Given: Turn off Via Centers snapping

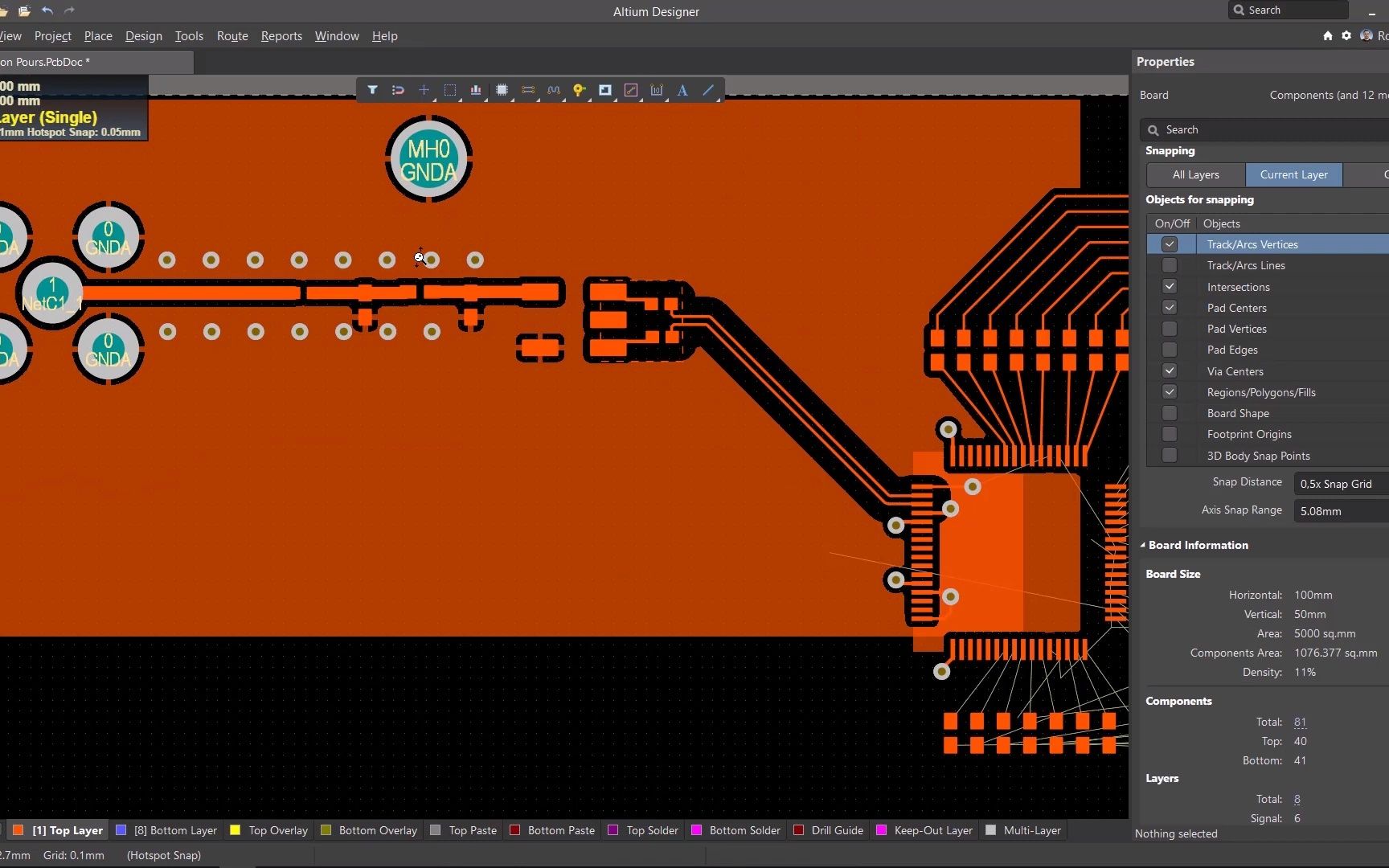Looking at the screenshot, I should (x=1170, y=371).
